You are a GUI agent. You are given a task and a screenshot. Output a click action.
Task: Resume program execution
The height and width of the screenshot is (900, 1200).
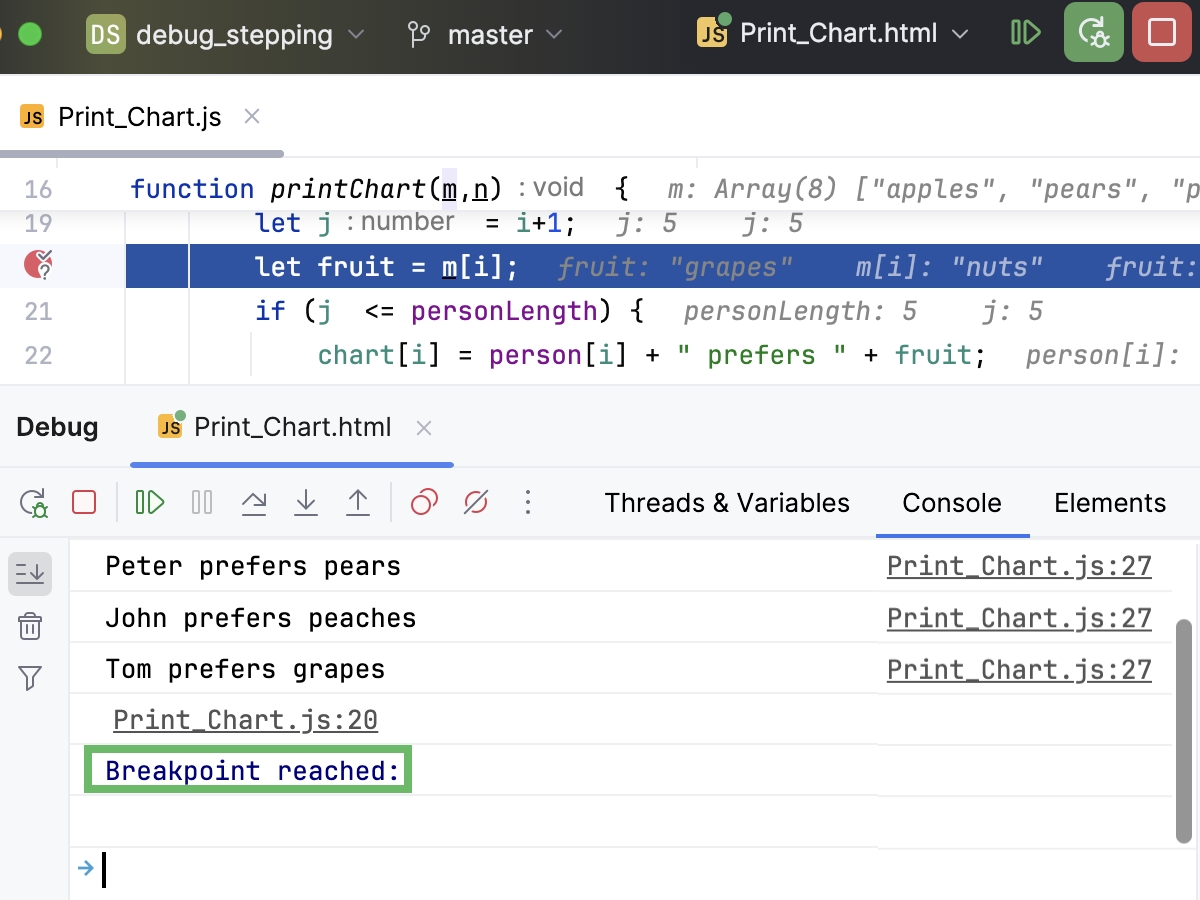[149, 502]
